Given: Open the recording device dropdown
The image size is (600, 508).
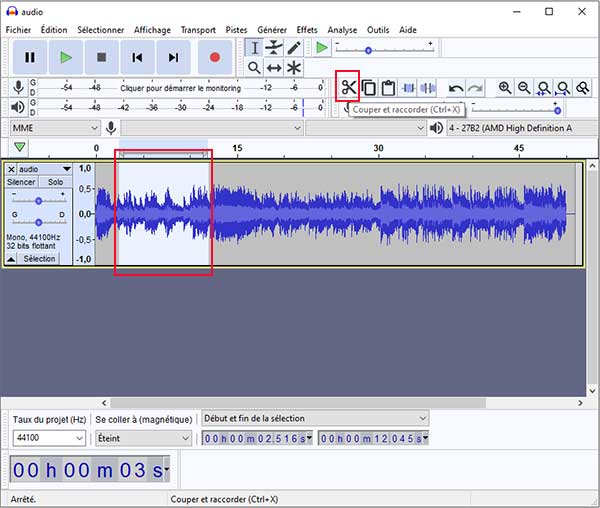Looking at the screenshot, I should click(212, 128).
